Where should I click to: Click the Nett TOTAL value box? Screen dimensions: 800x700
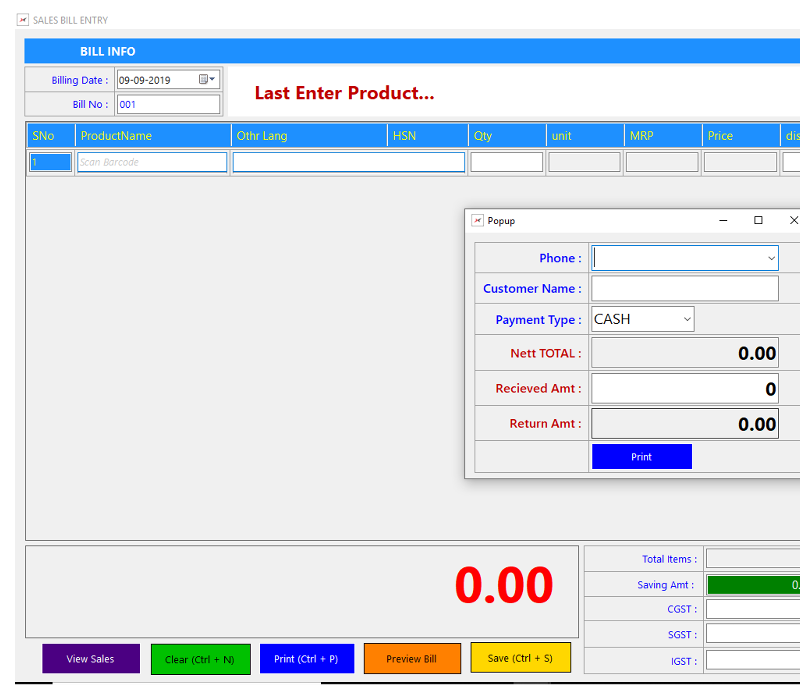(685, 353)
